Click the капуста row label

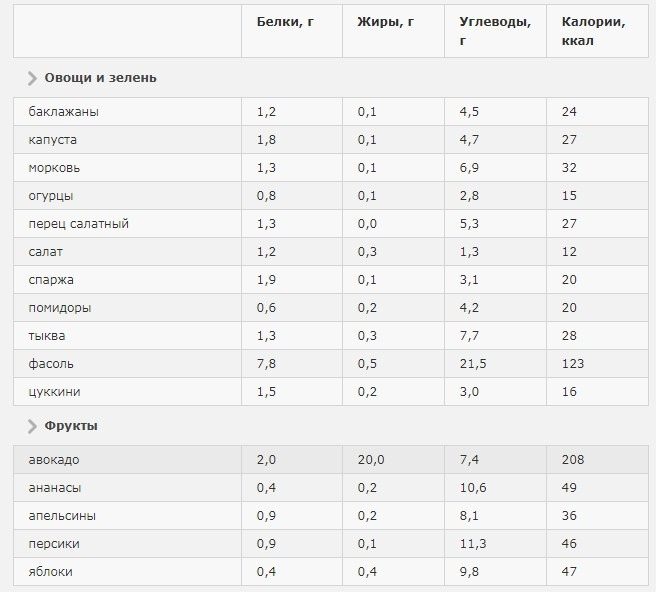(x=53, y=140)
